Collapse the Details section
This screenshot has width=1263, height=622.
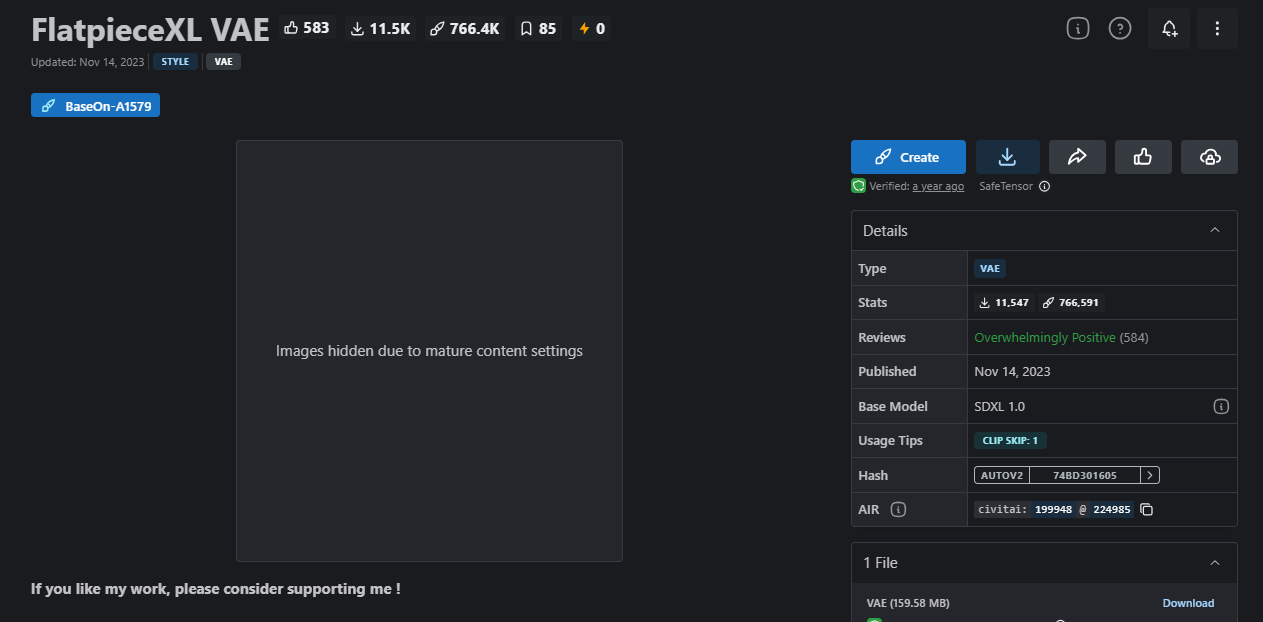(1215, 231)
